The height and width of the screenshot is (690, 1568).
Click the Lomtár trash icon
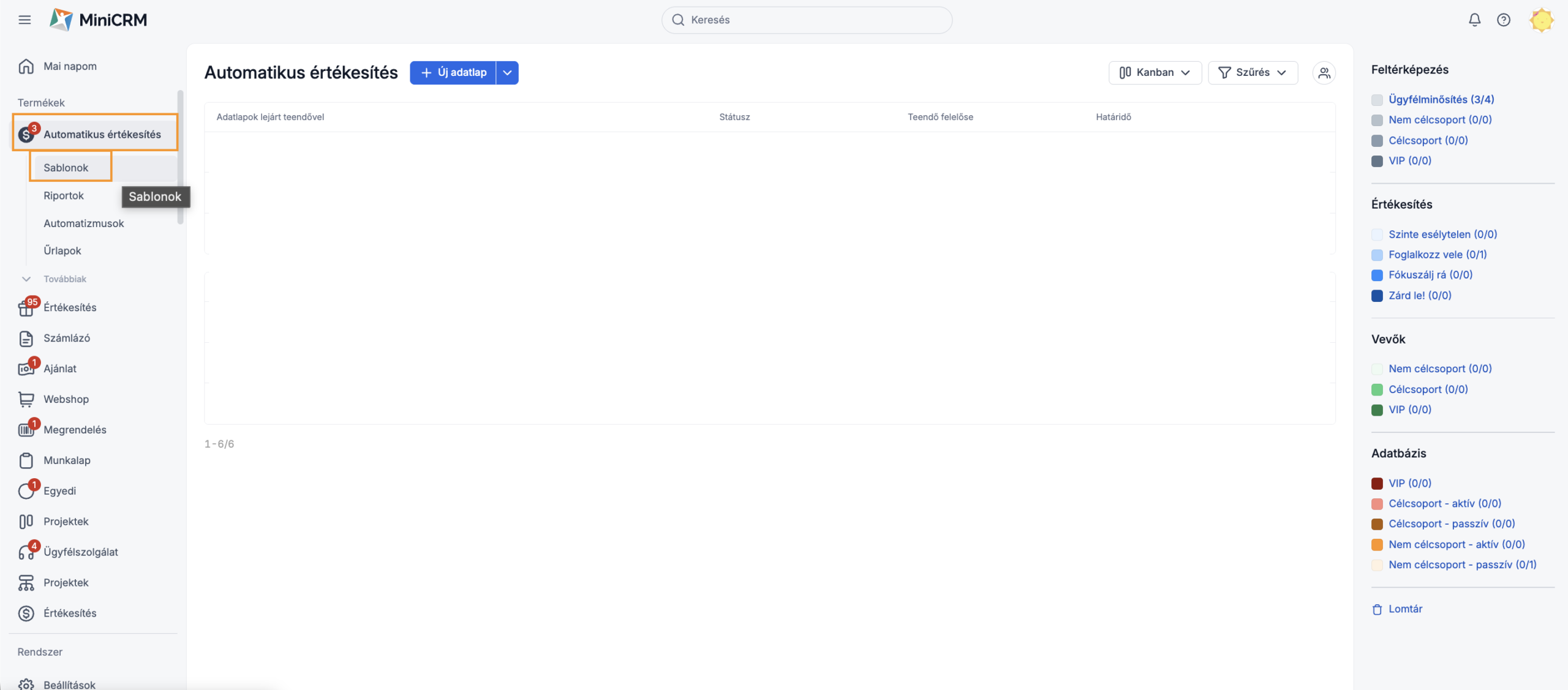(1377, 609)
